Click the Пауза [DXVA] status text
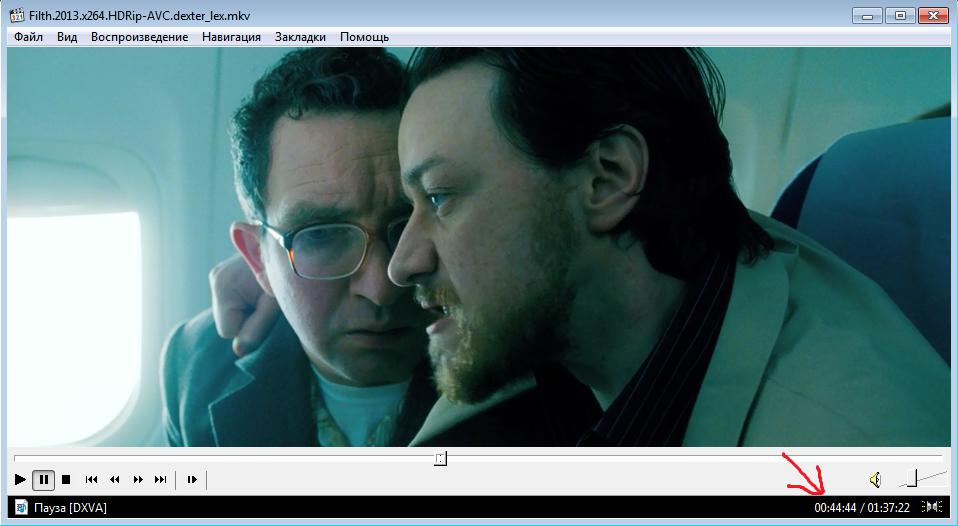The image size is (958, 526). click(x=70, y=508)
